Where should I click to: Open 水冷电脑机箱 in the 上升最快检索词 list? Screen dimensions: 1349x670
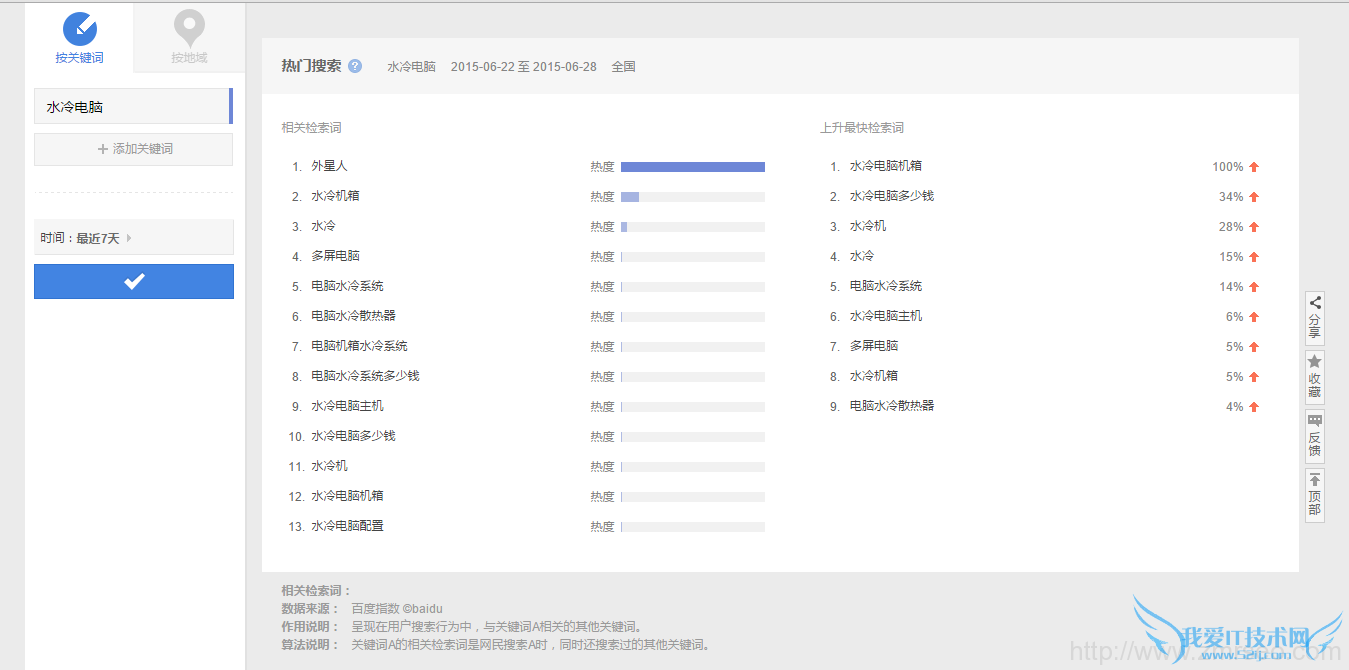[886, 166]
